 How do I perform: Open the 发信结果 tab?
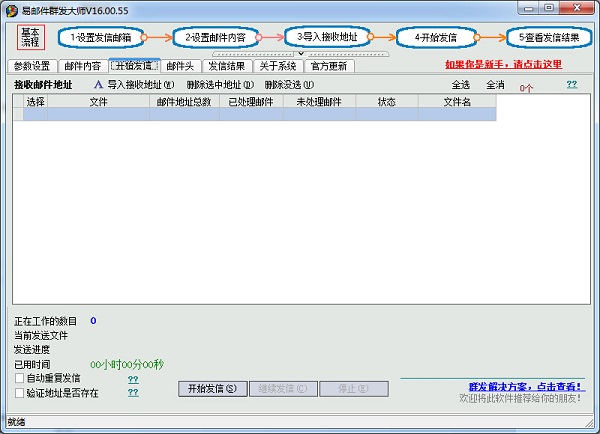226,66
